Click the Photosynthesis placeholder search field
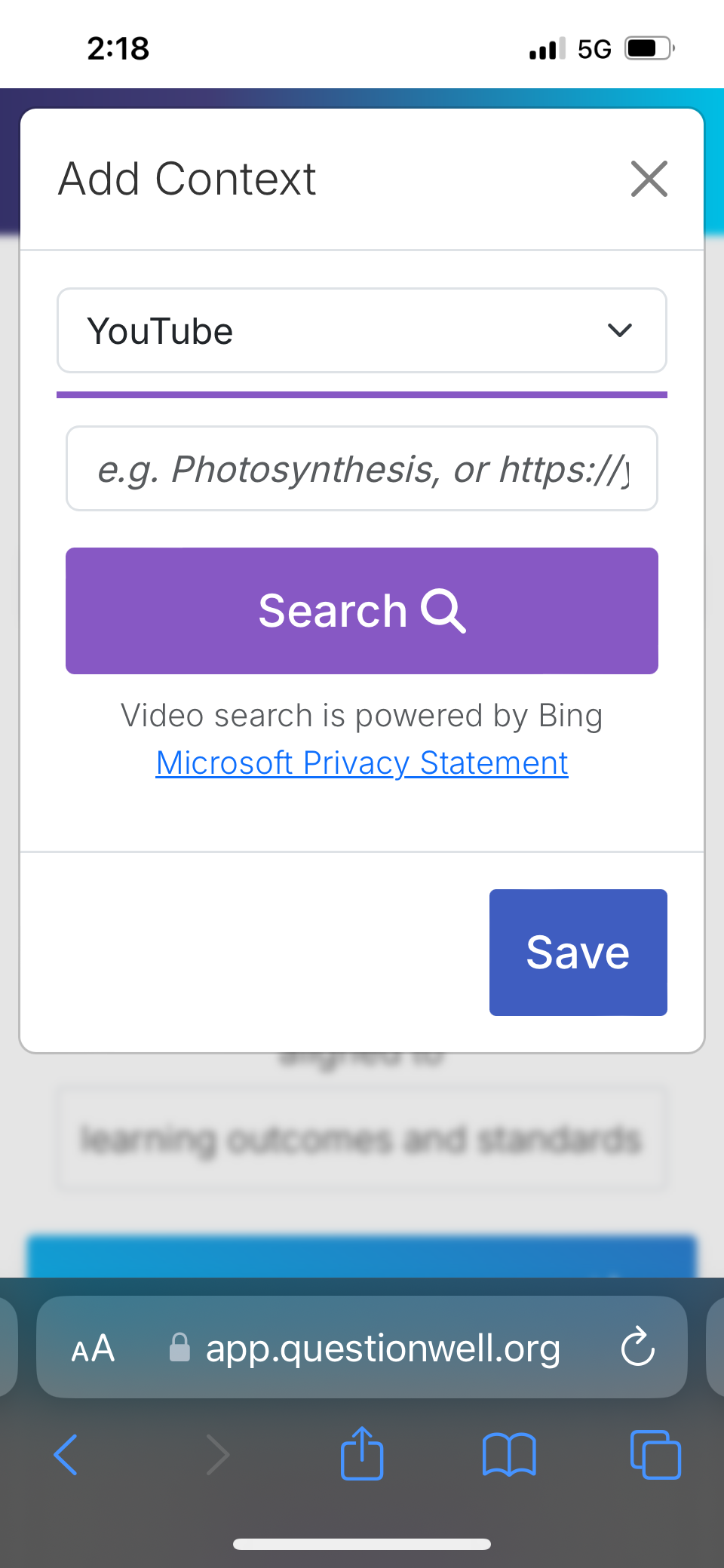Screen dimensions: 724x1568 362,469
